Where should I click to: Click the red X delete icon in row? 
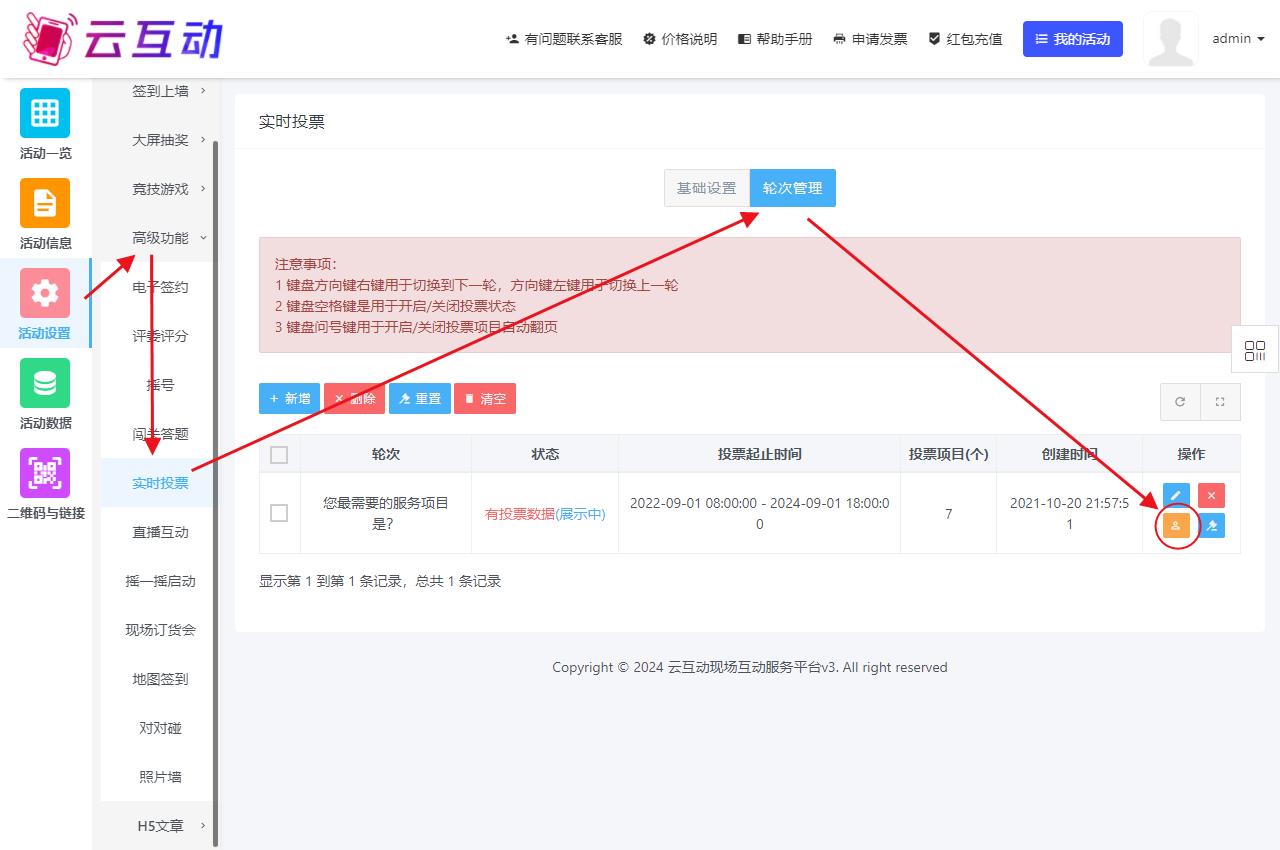click(x=1211, y=496)
